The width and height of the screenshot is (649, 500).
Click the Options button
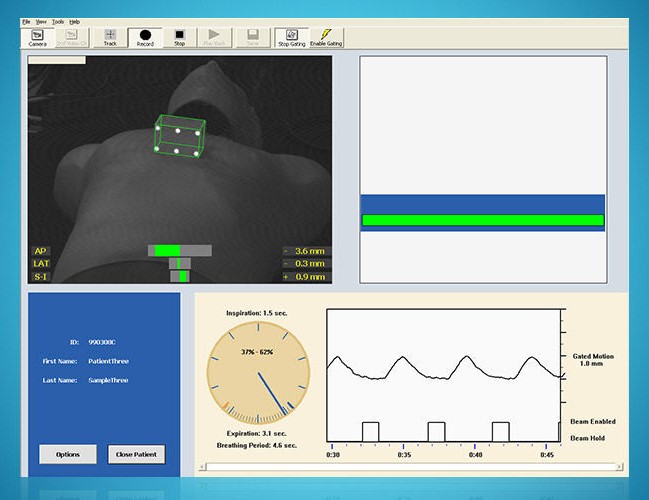pos(68,454)
